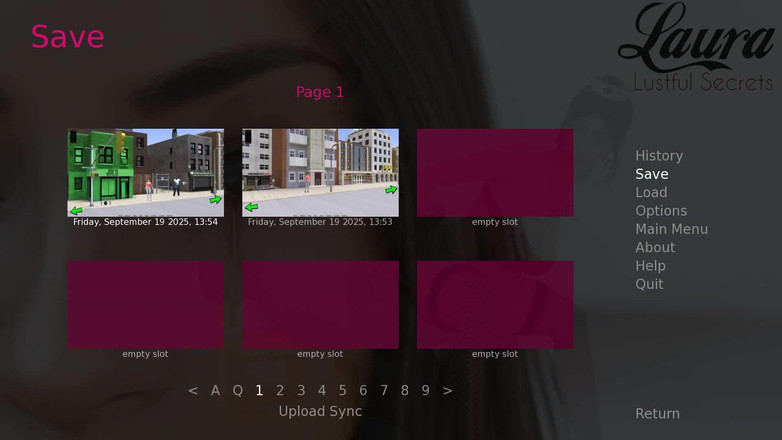
Task: Go to next page with > arrow
Action: pos(447,391)
